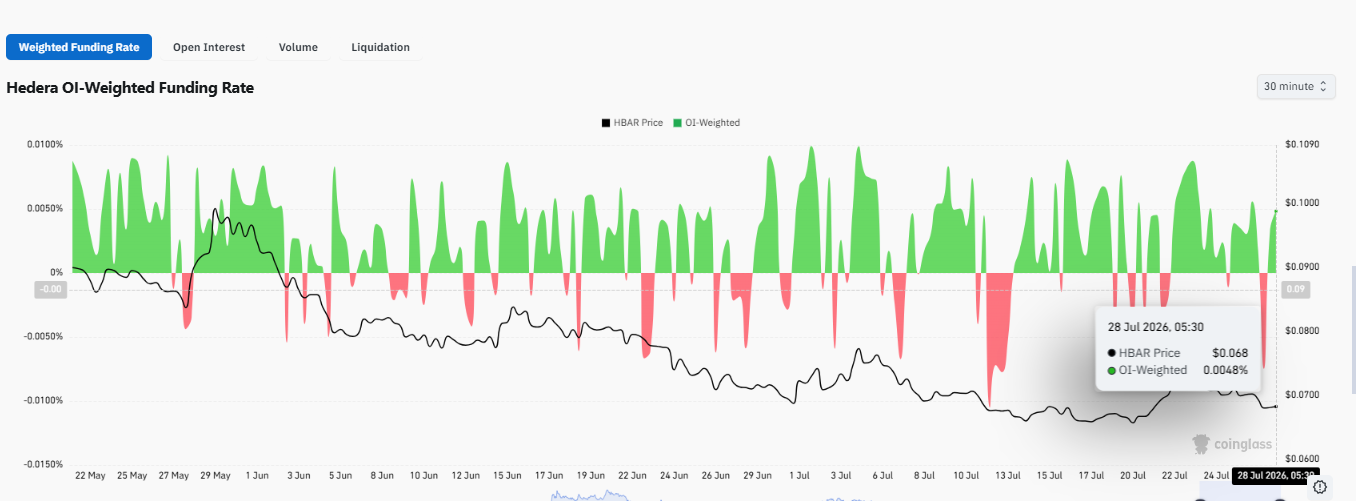This screenshot has width=1356, height=501.
Task: Click the green OI-Weighted dot in tooltip
Action: (1112, 371)
